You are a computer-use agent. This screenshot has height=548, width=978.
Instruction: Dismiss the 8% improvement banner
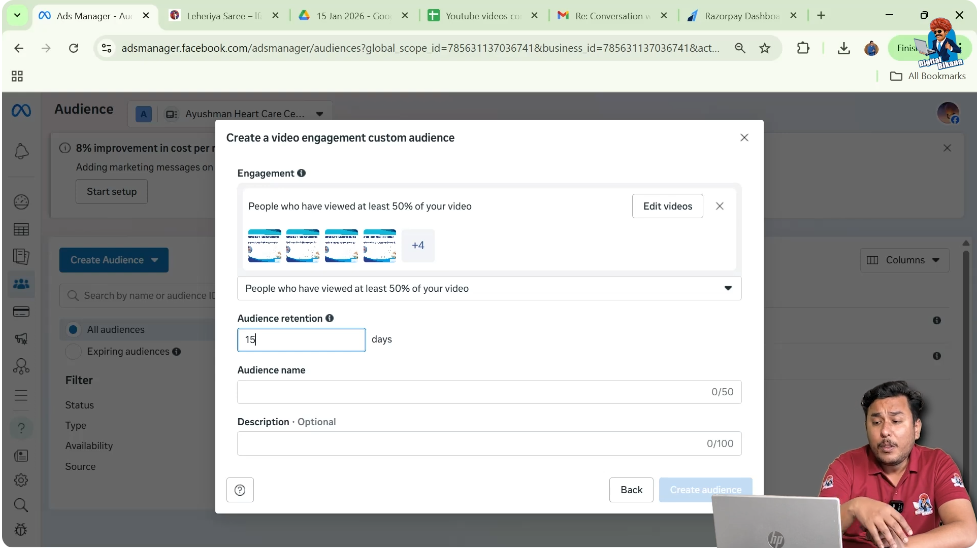click(947, 148)
